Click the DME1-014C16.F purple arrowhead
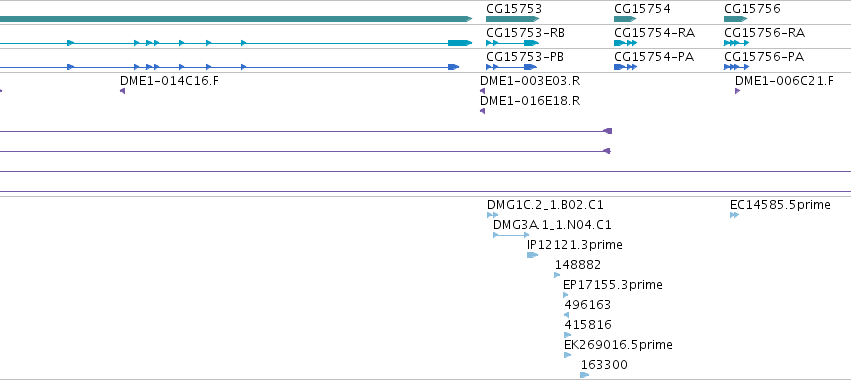This screenshot has height=380, width=851. [123, 91]
